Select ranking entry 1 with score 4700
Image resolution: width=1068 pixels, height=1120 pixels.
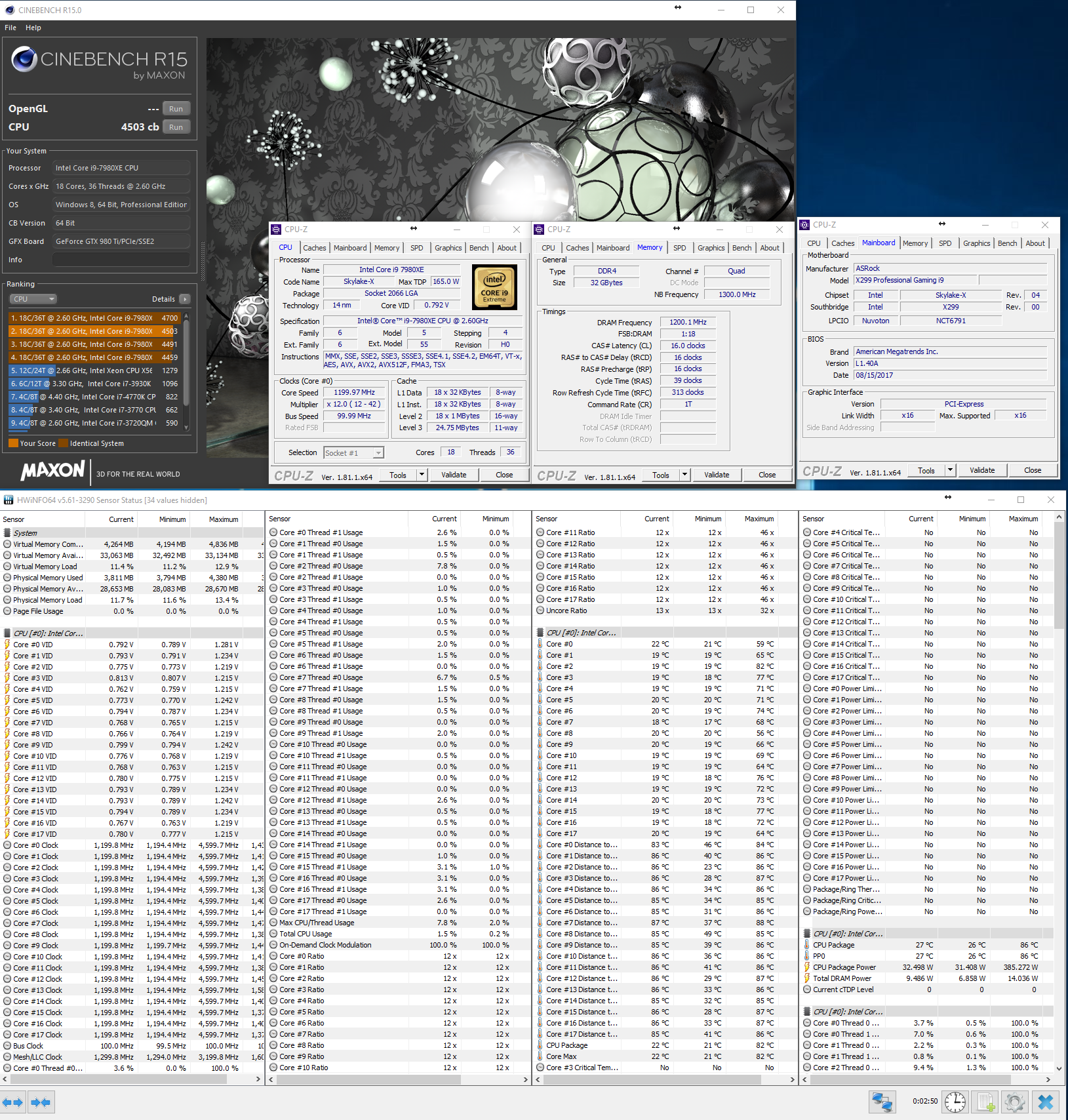pos(94,318)
